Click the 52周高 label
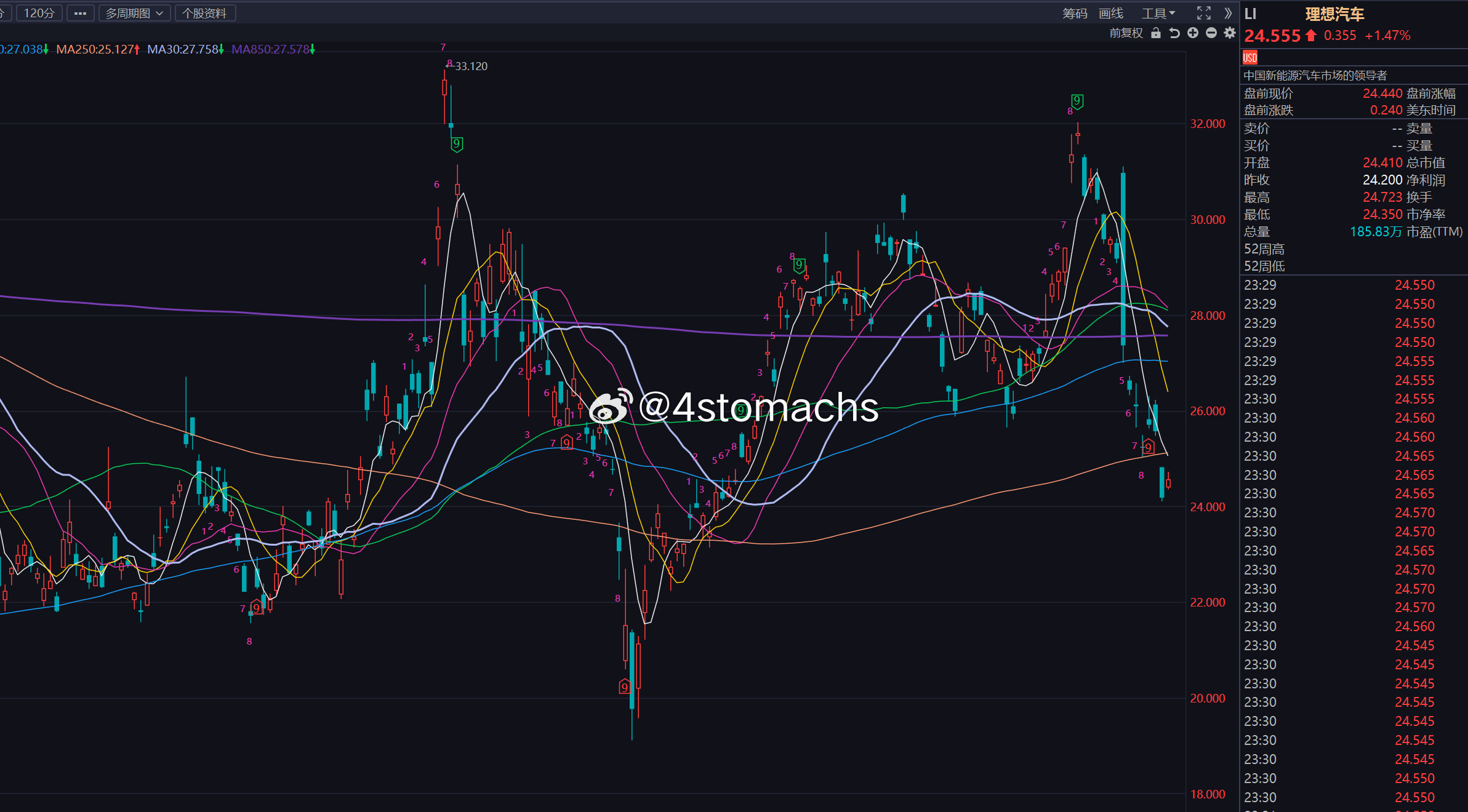This screenshot has width=1468, height=812. coord(1264,249)
